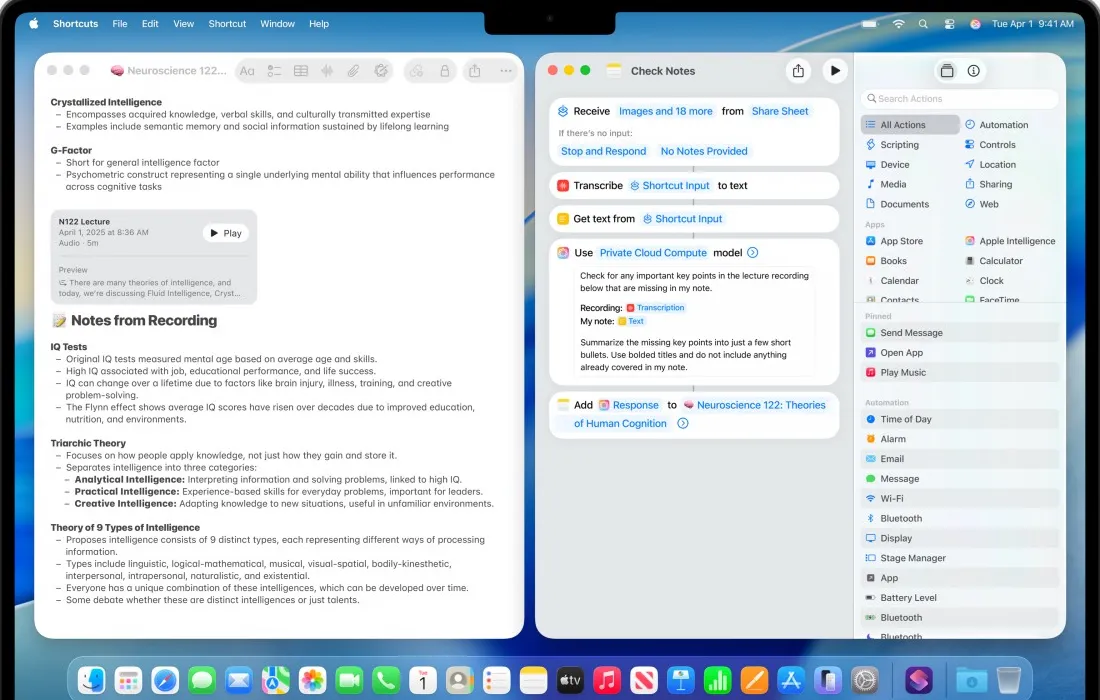Image resolution: width=1100 pixels, height=700 pixels.
Task: Open Shortcut menu in menu bar
Action: [x=227, y=24]
